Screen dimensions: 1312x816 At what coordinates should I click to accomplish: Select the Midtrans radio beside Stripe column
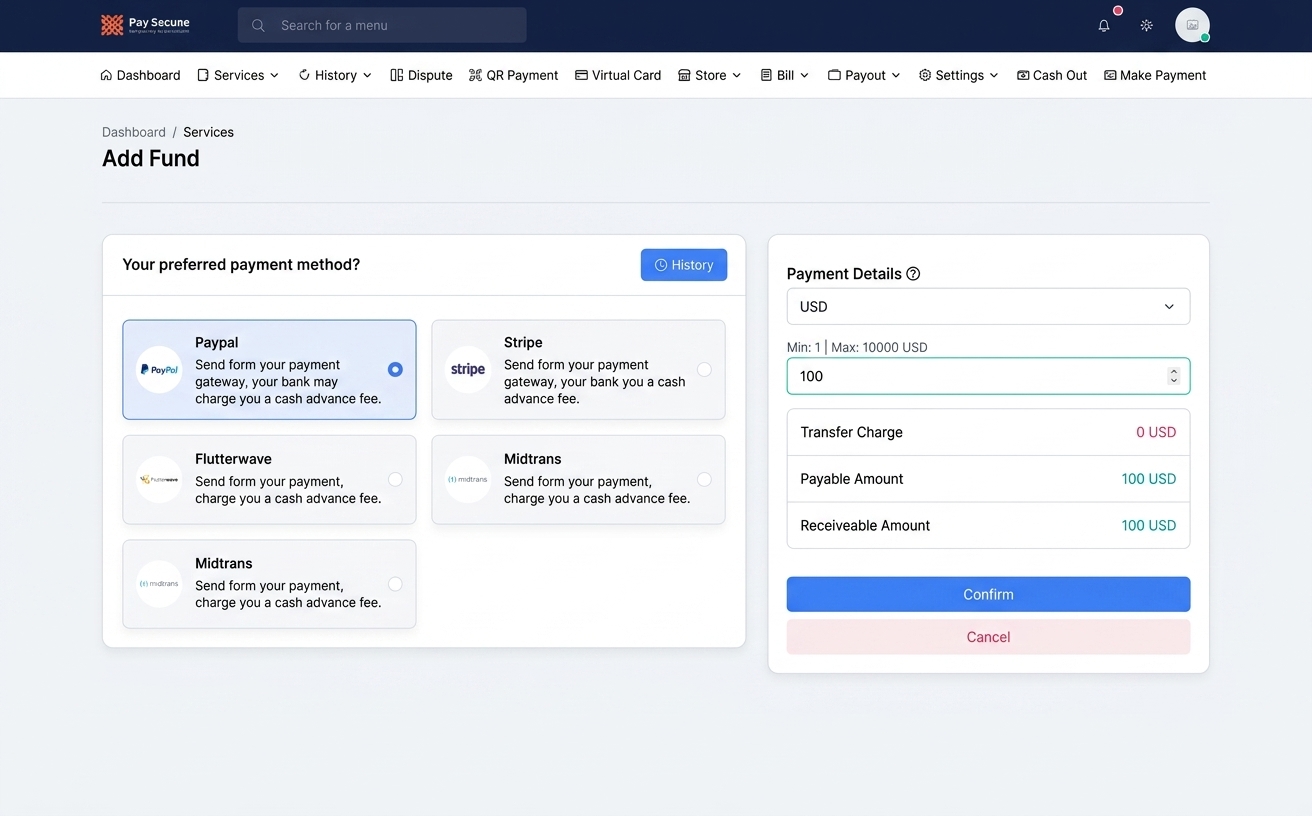coord(704,479)
